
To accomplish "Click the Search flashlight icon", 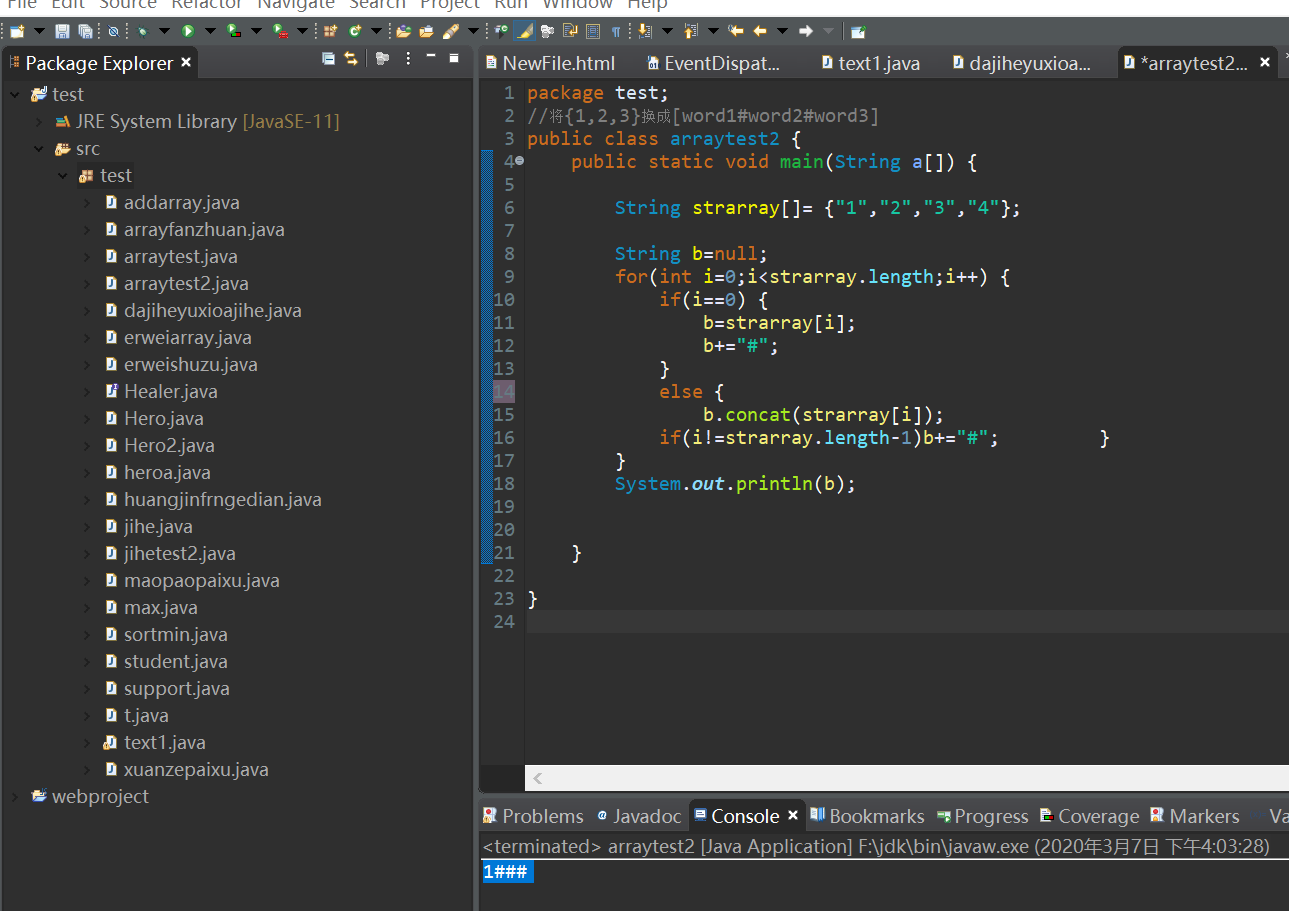I will 450,31.
